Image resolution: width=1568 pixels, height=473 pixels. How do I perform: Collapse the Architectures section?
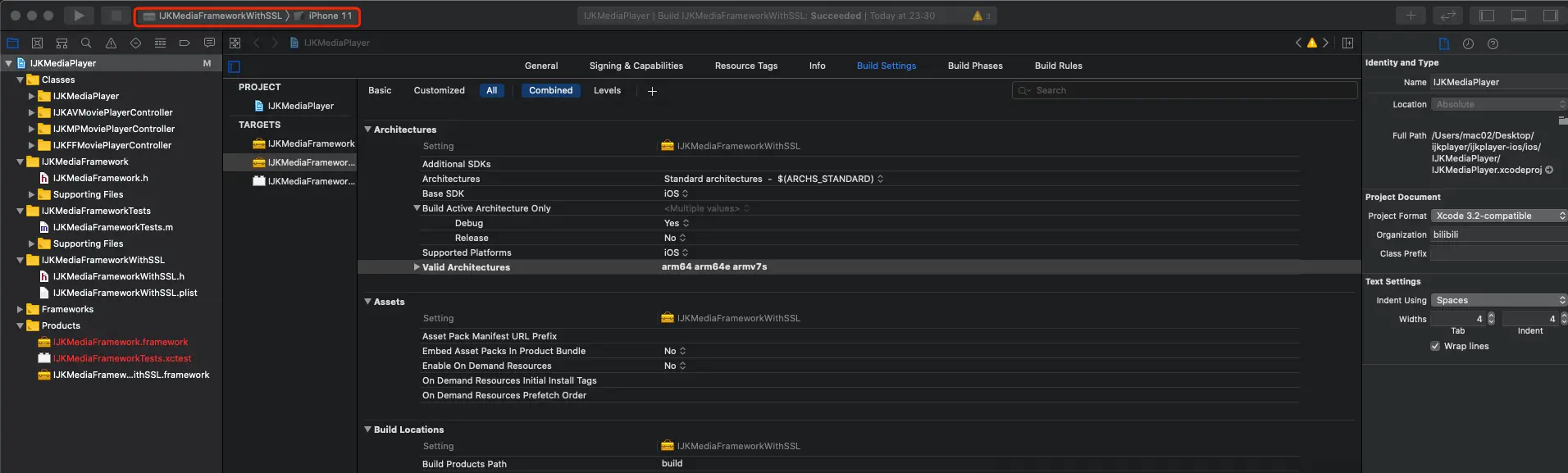[x=367, y=130]
